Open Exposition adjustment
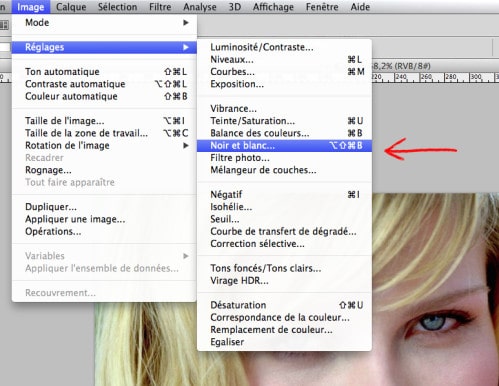499x386 pixels. point(284,84)
